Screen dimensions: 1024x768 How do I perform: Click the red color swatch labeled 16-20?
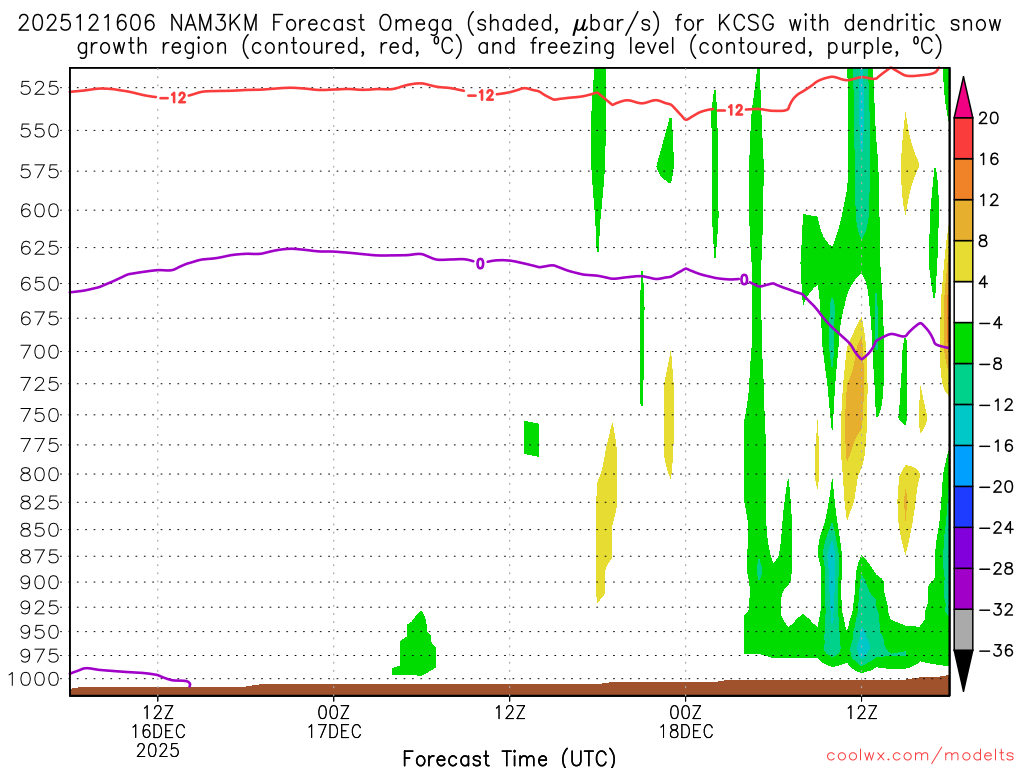[963, 138]
